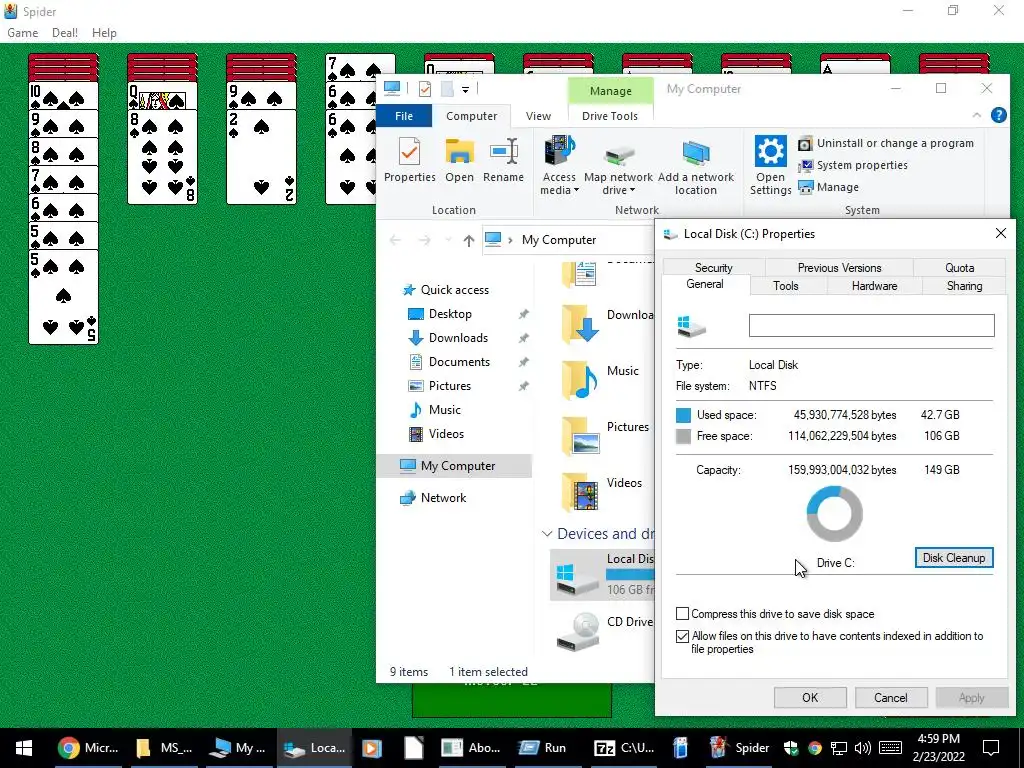1024x768 pixels.
Task: Open the notification center icon
Action: (x=991, y=748)
